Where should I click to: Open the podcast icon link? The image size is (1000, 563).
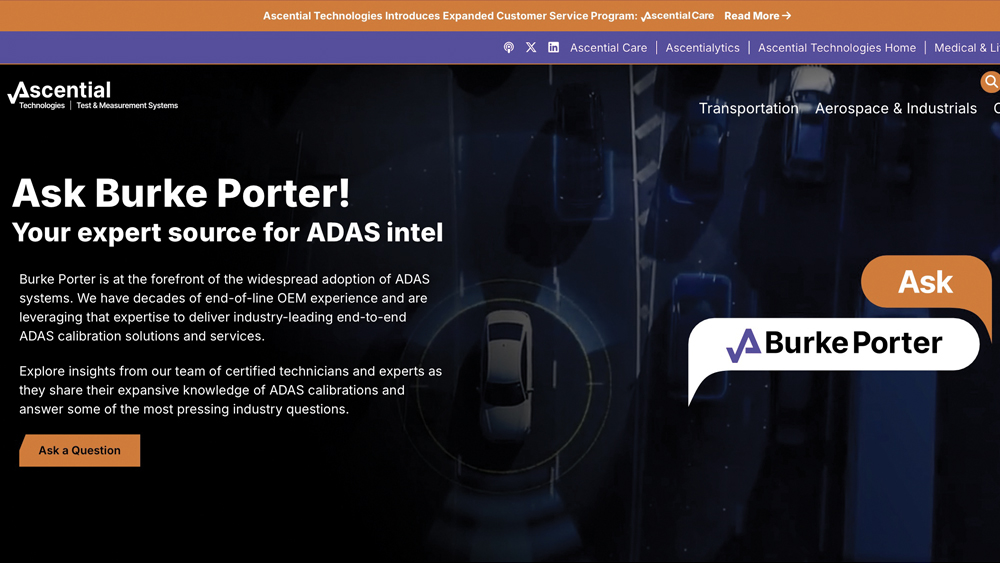pos(508,47)
